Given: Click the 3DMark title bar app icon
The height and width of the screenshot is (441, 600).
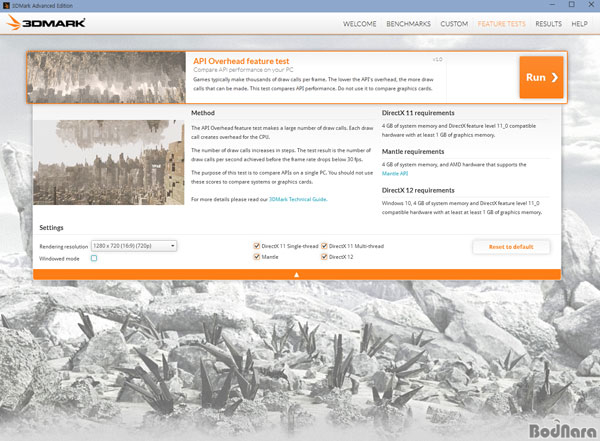Looking at the screenshot, I should 6,5.
